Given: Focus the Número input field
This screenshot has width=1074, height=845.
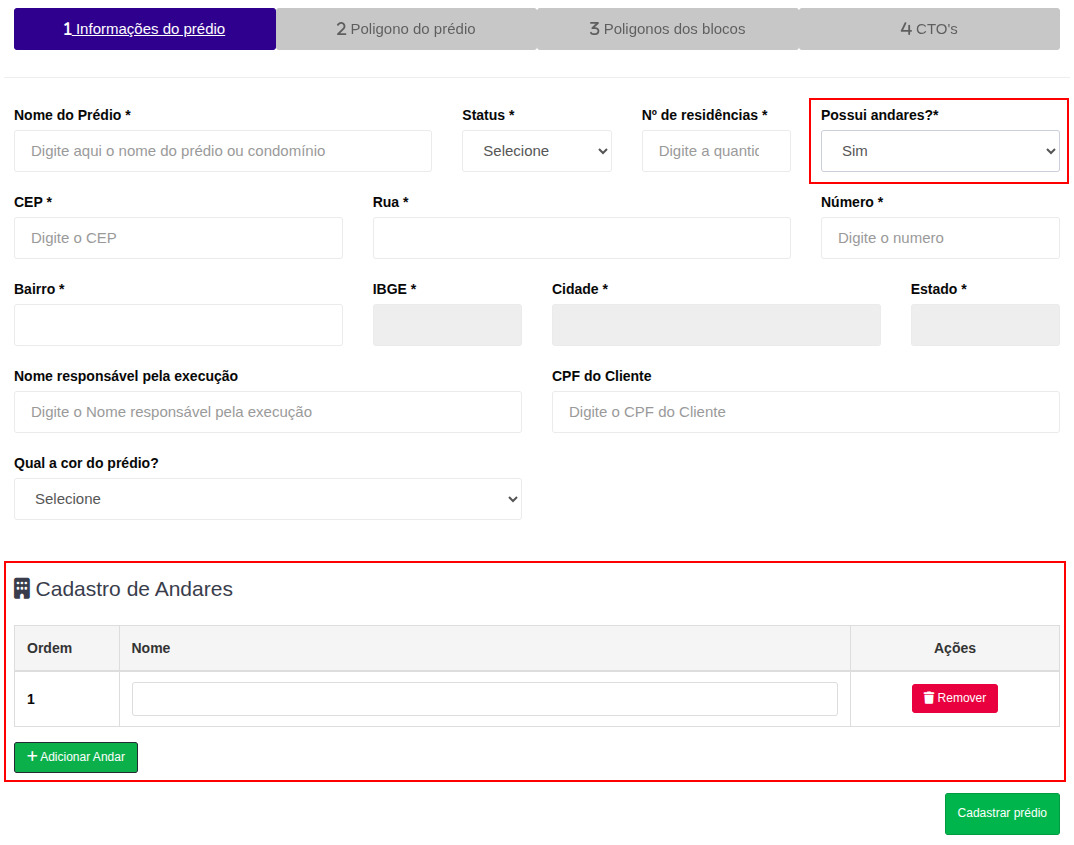Looking at the screenshot, I should 939,238.
